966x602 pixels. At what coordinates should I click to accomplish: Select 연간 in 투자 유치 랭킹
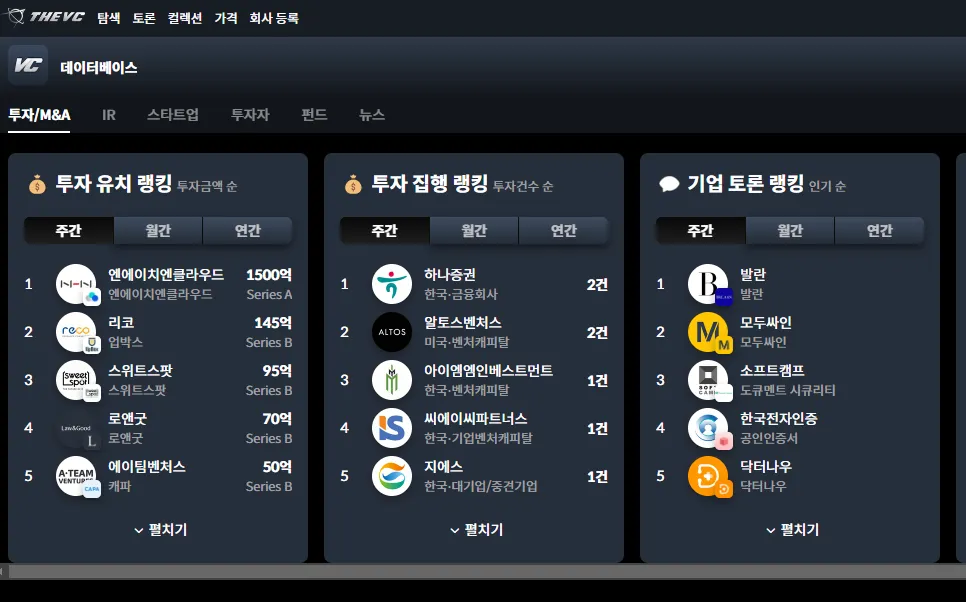click(248, 230)
